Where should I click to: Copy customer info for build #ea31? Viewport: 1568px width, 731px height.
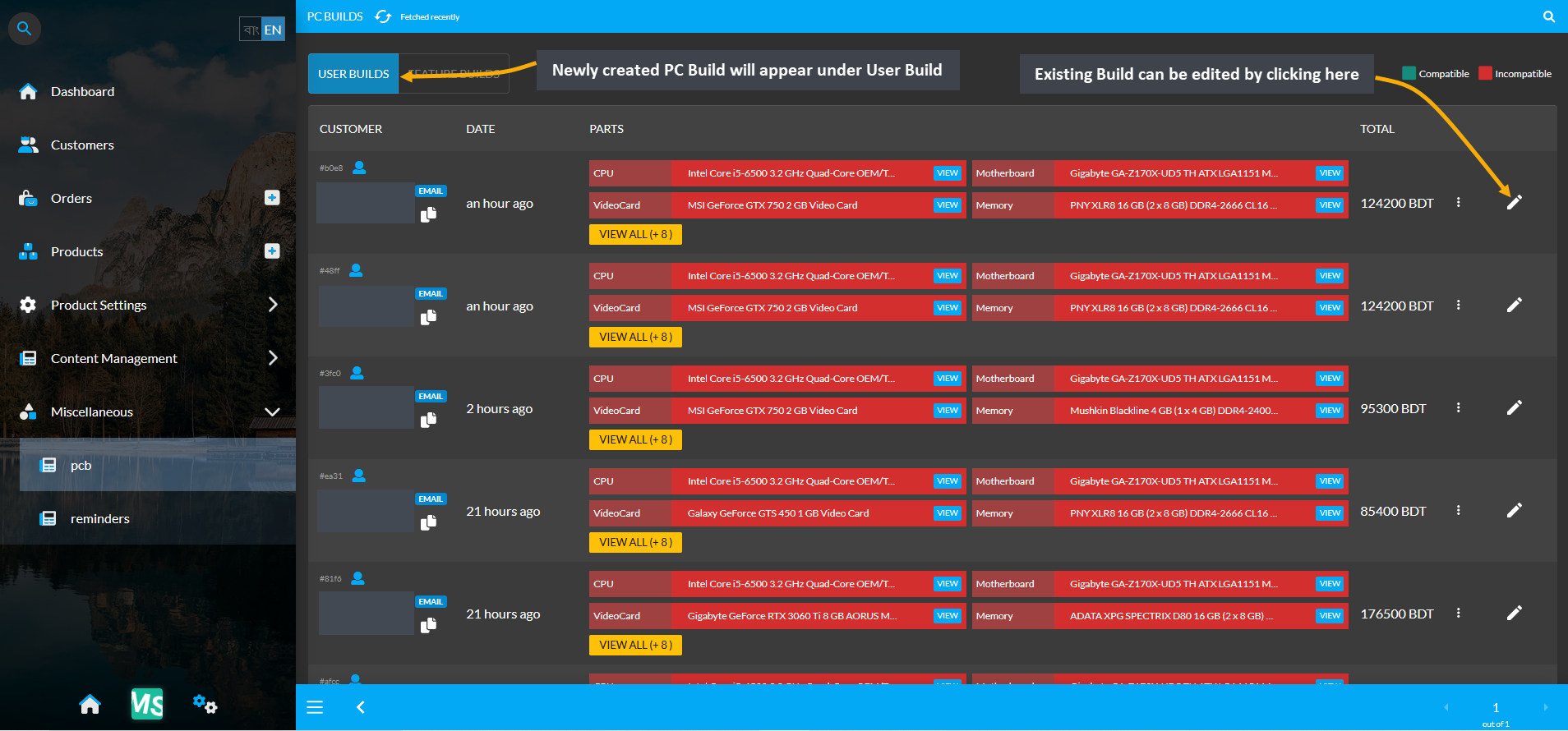(x=428, y=523)
